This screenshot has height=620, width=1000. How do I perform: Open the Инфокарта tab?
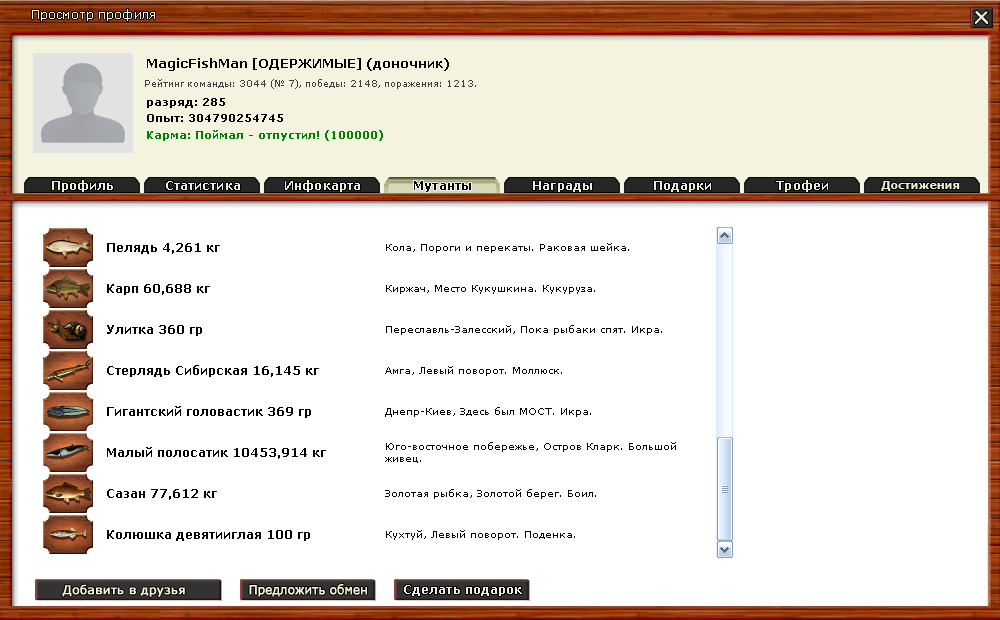tap(322, 185)
